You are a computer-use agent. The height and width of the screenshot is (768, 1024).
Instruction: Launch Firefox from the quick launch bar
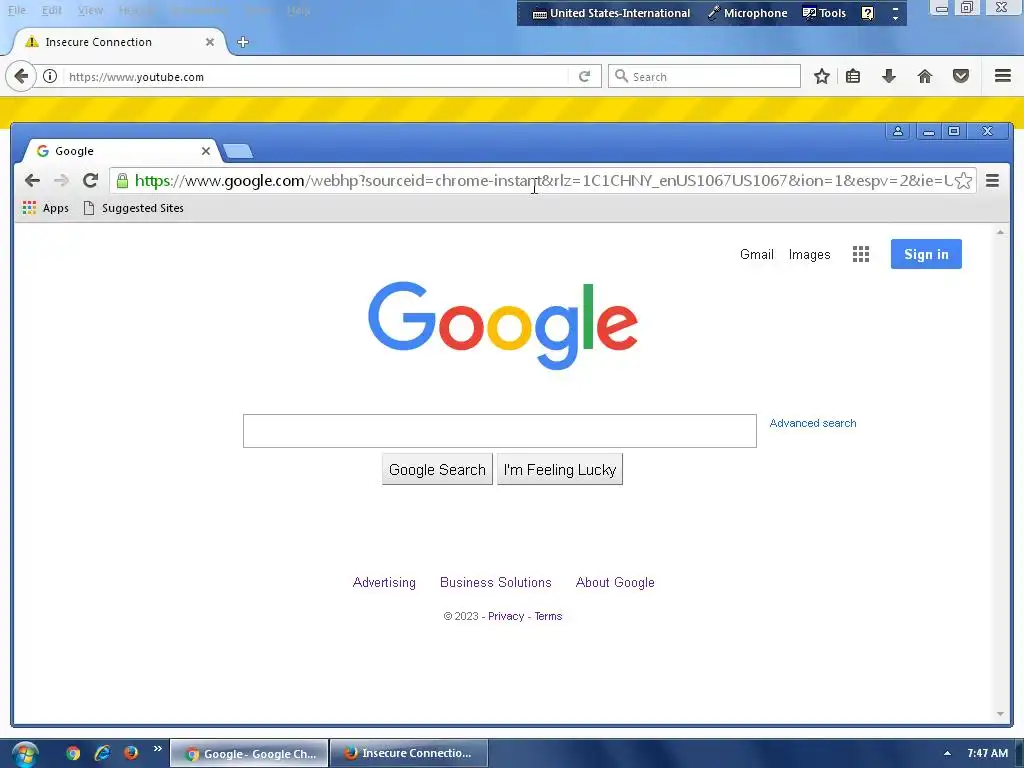pyautogui.click(x=131, y=753)
